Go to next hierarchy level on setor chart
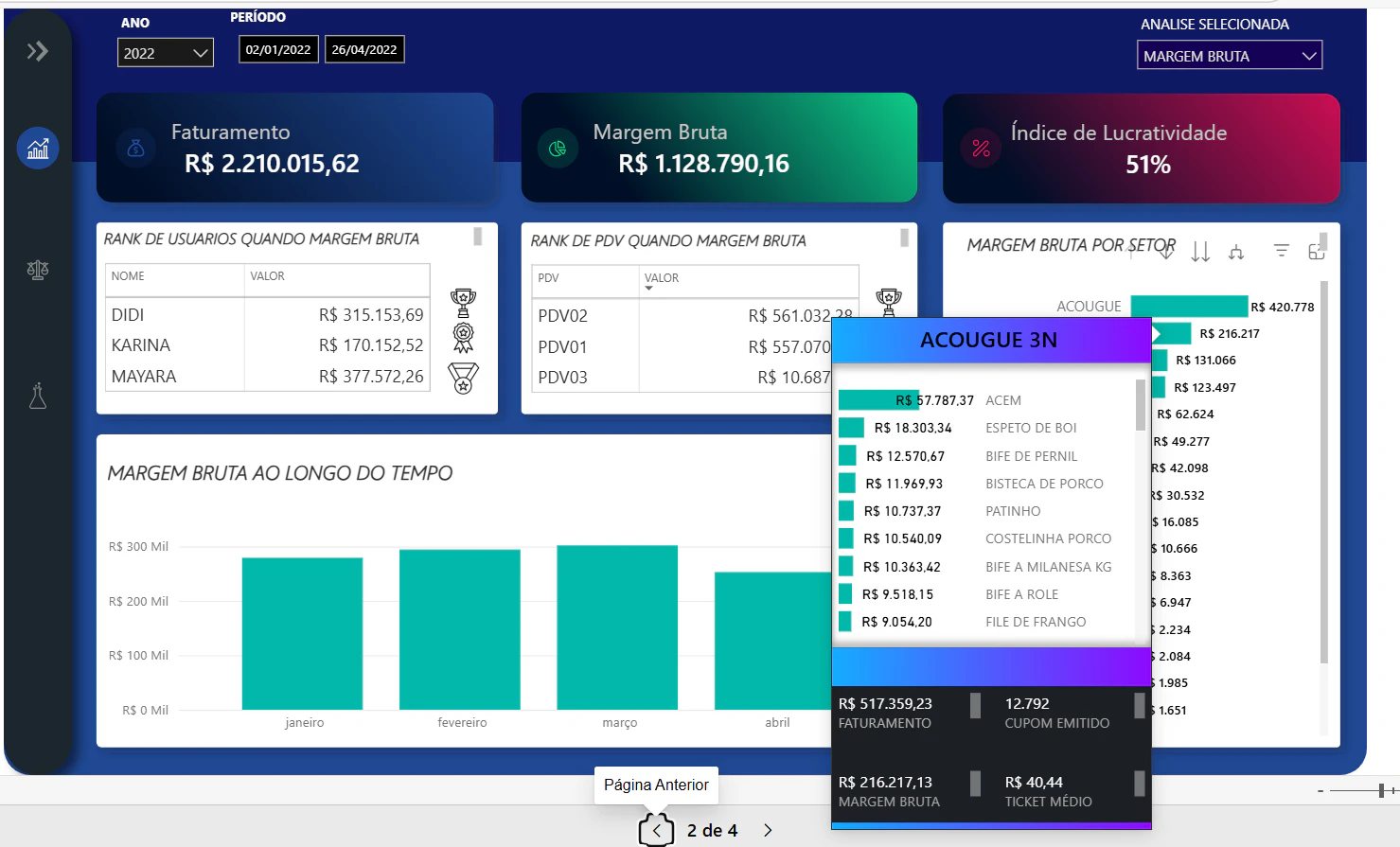The image size is (1400, 847). [1200, 252]
